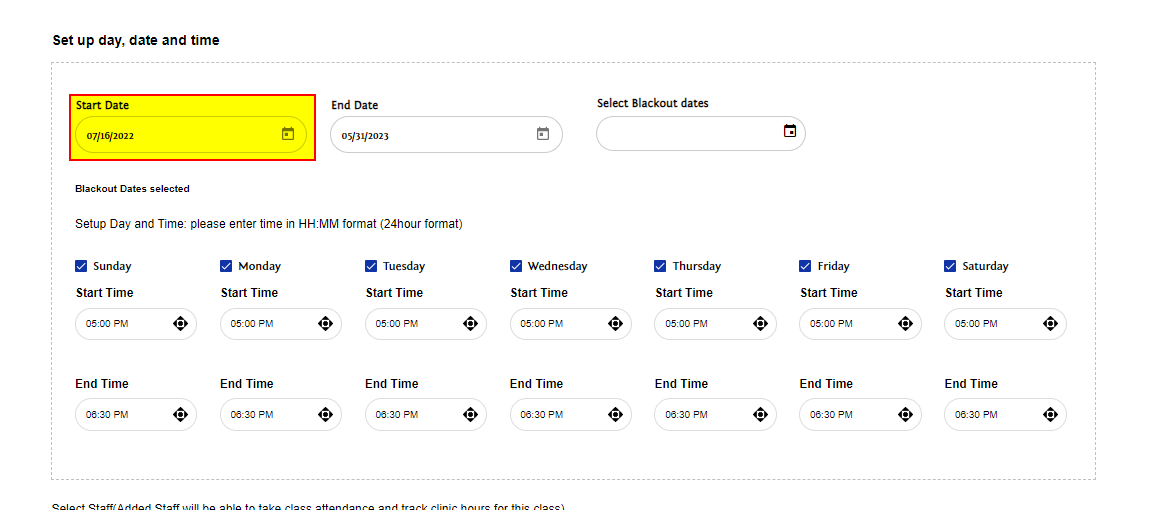Uncheck the Sunday checkbox
1151x510 pixels.
click(x=81, y=266)
